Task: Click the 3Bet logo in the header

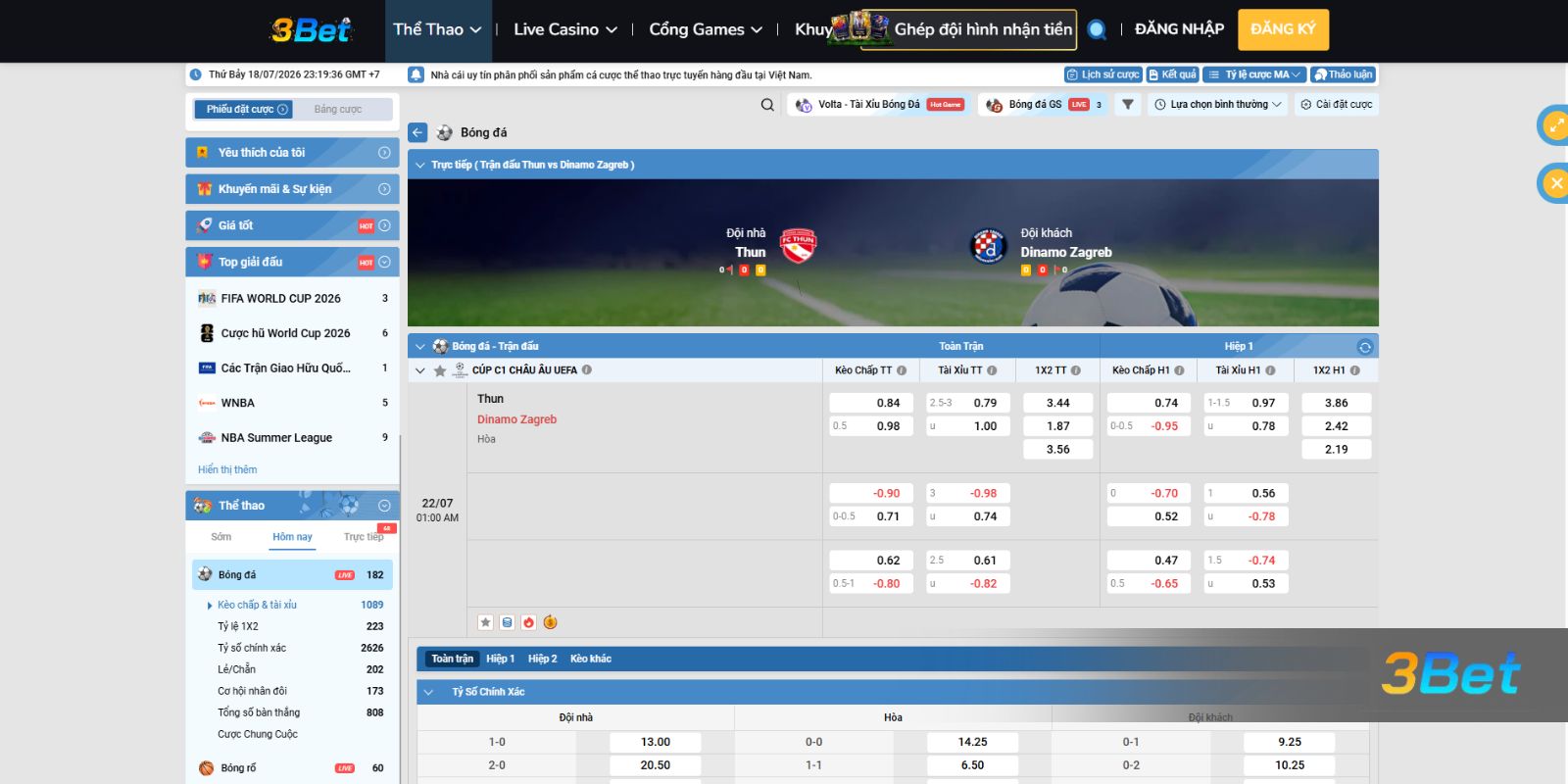Action: pyautogui.click(x=310, y=29)
